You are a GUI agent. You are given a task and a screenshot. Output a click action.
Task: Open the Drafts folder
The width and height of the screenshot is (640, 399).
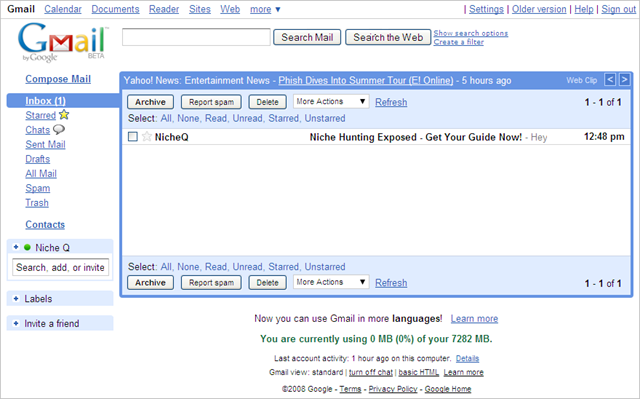click(38, 159)
